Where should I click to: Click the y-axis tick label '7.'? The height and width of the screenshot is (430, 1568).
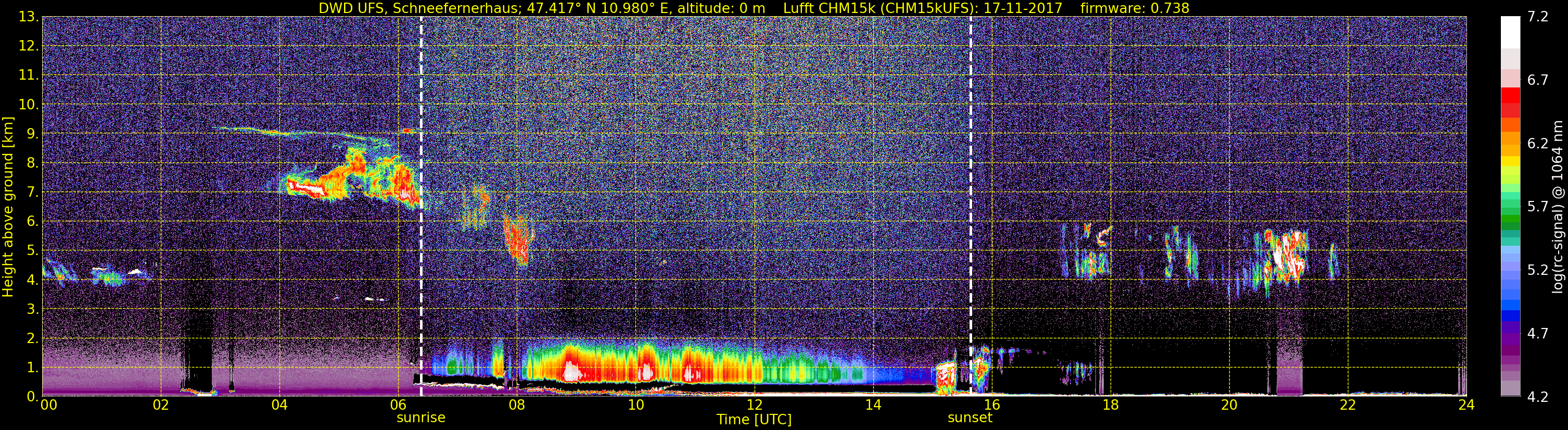tap(32, 193)
